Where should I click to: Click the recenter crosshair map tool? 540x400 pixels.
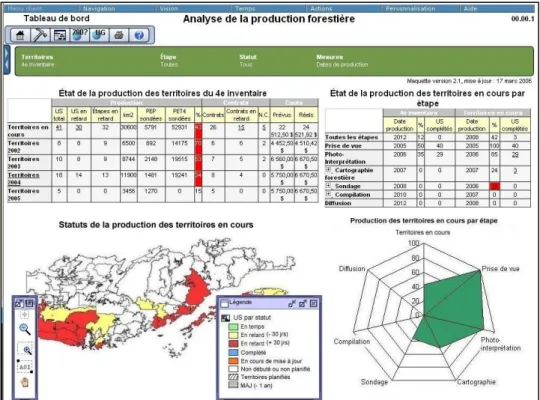[x=24, y=315]
